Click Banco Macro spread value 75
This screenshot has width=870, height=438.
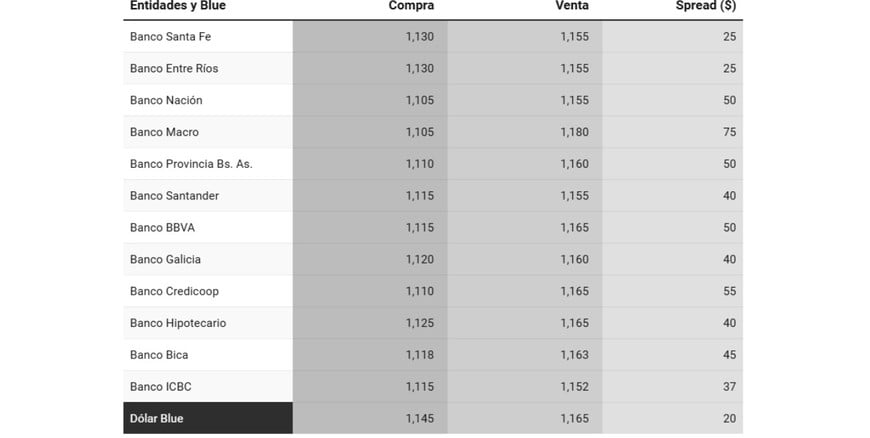[729, 133]
